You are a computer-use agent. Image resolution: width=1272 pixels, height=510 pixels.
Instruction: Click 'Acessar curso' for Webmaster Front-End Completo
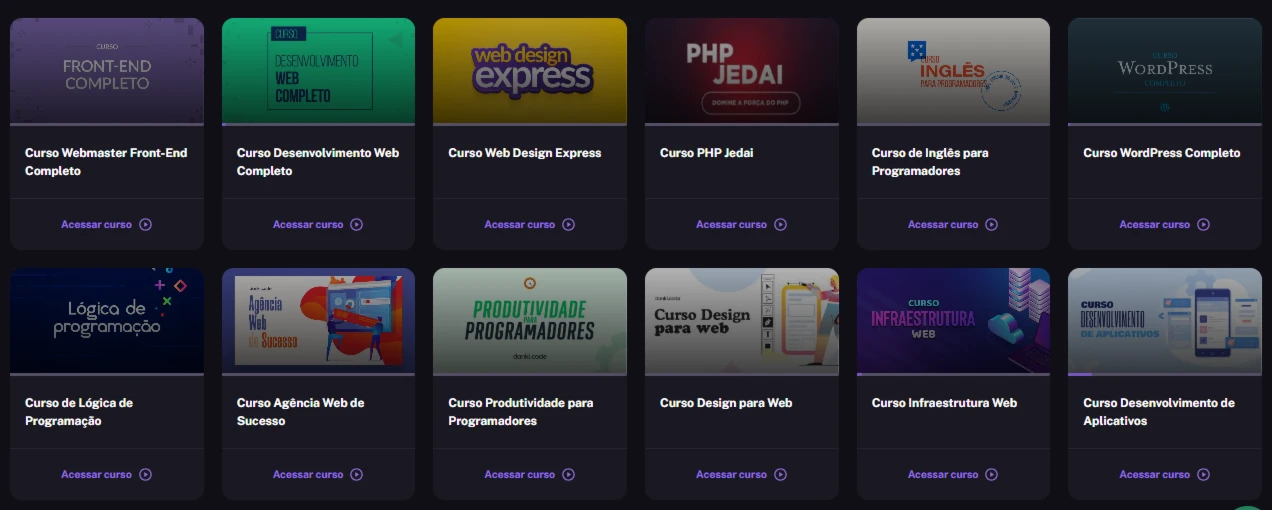(x=96, y=225)
